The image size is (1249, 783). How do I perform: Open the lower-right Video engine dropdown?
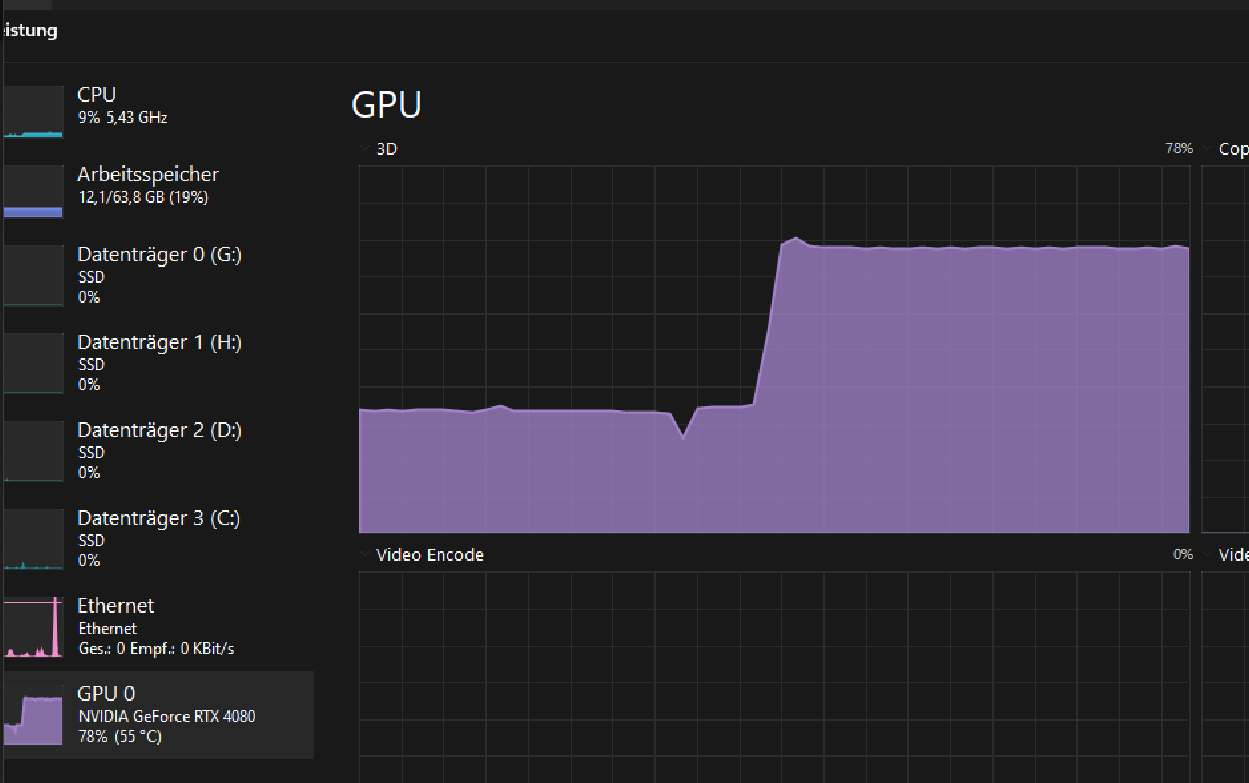[1208, 555]
